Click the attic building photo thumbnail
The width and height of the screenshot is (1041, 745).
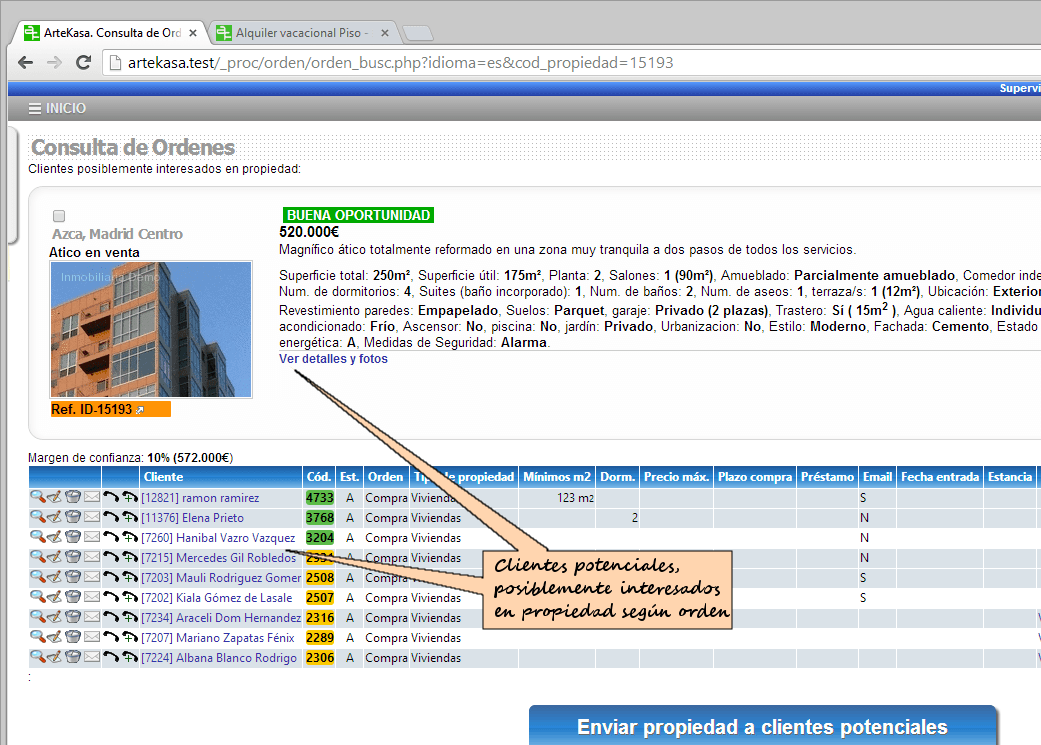click(x=151, y=329)
